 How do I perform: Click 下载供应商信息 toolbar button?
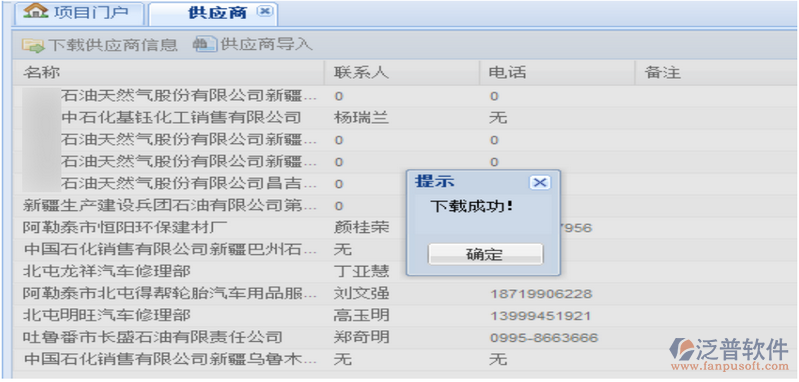(x=100, y=45)
